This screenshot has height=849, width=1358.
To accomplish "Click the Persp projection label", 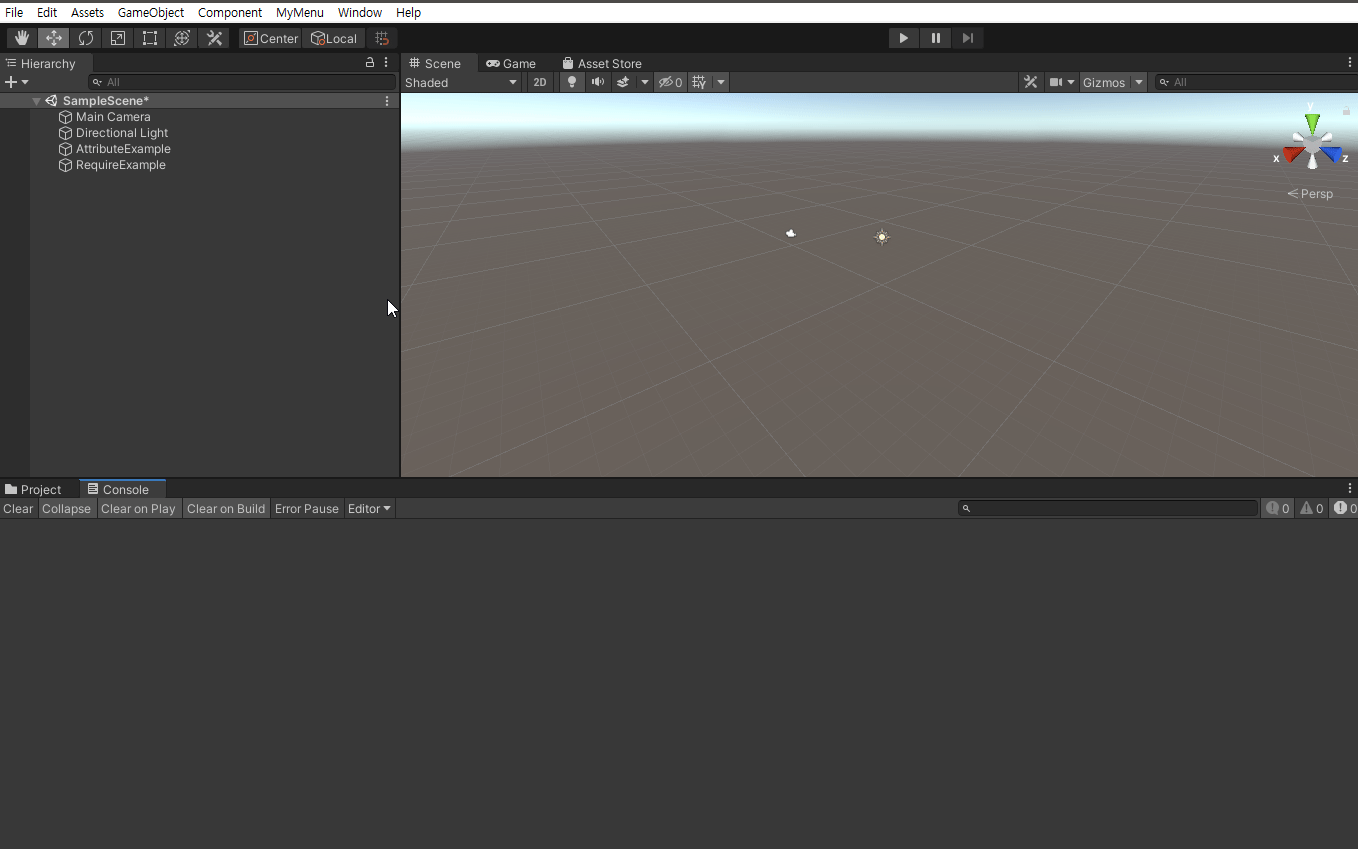I will [1310, 194].
